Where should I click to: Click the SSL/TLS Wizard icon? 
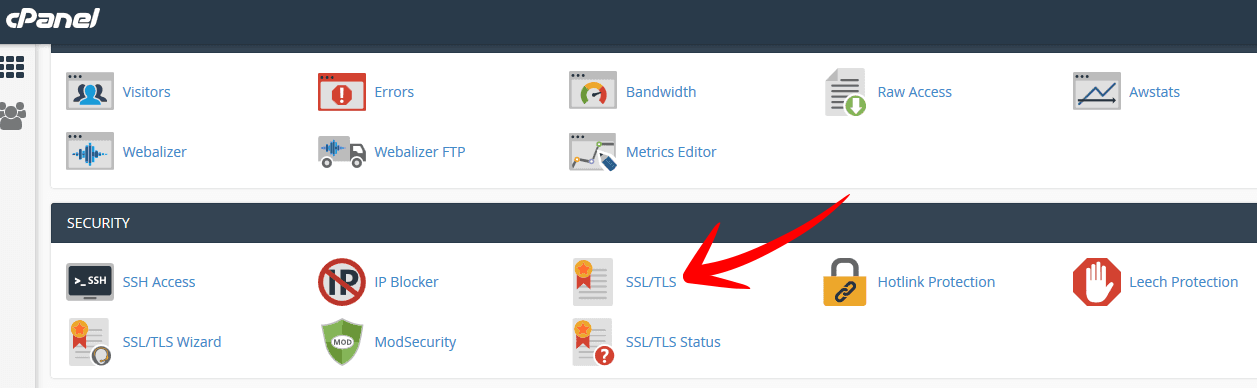[x=90, y=342]
